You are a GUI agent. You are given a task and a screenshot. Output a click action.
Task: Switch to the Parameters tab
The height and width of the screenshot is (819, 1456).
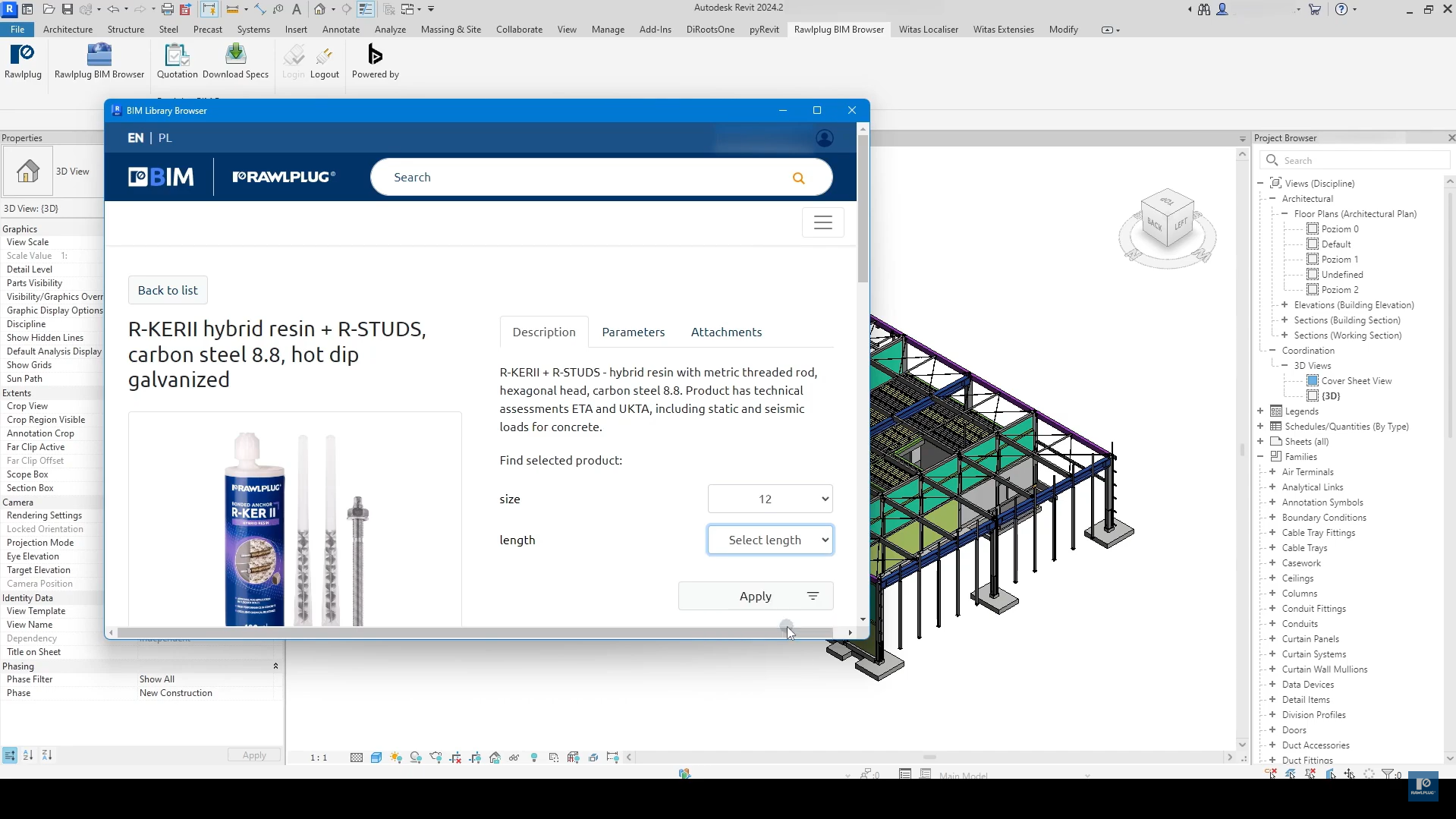[x=633, y=332]
